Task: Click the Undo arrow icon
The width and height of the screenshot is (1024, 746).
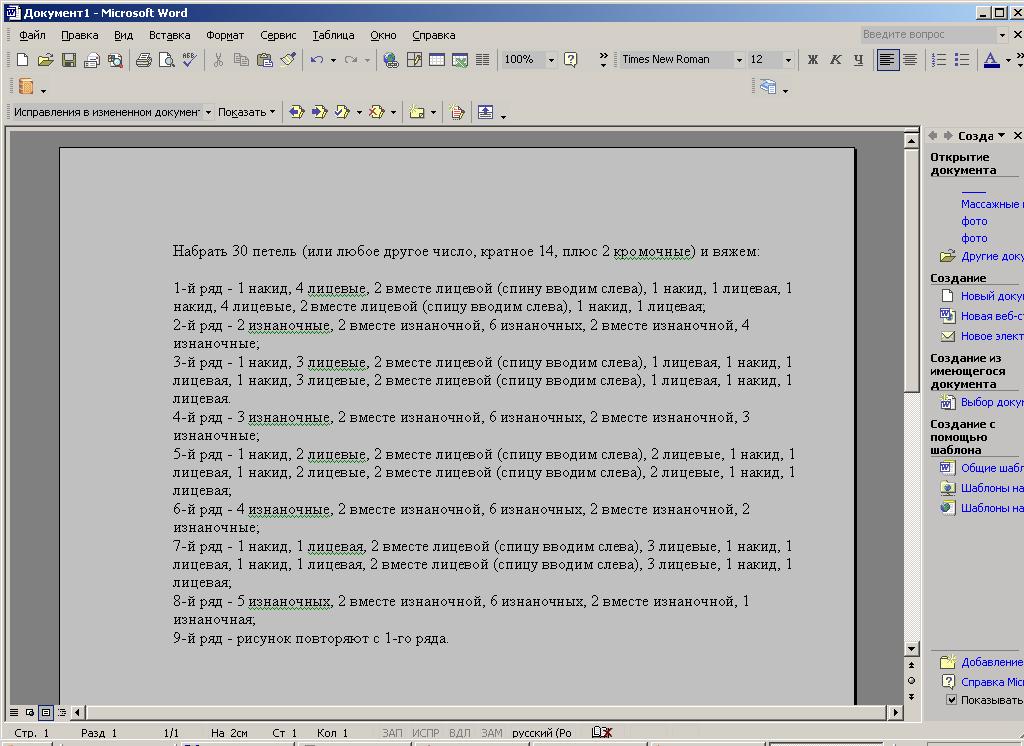Action: 316,60
